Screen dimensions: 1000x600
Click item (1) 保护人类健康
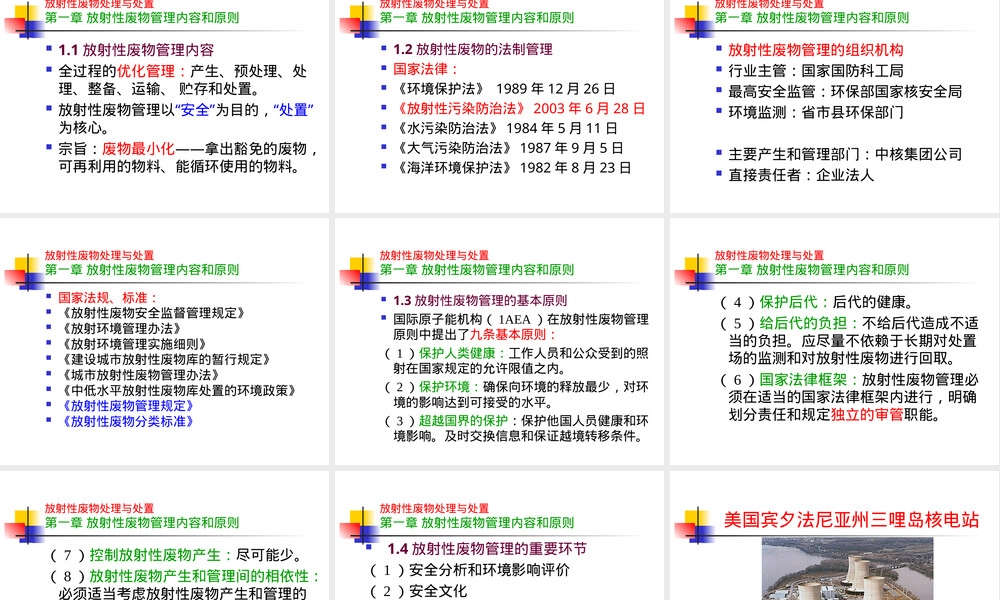(x=517, y=360)
